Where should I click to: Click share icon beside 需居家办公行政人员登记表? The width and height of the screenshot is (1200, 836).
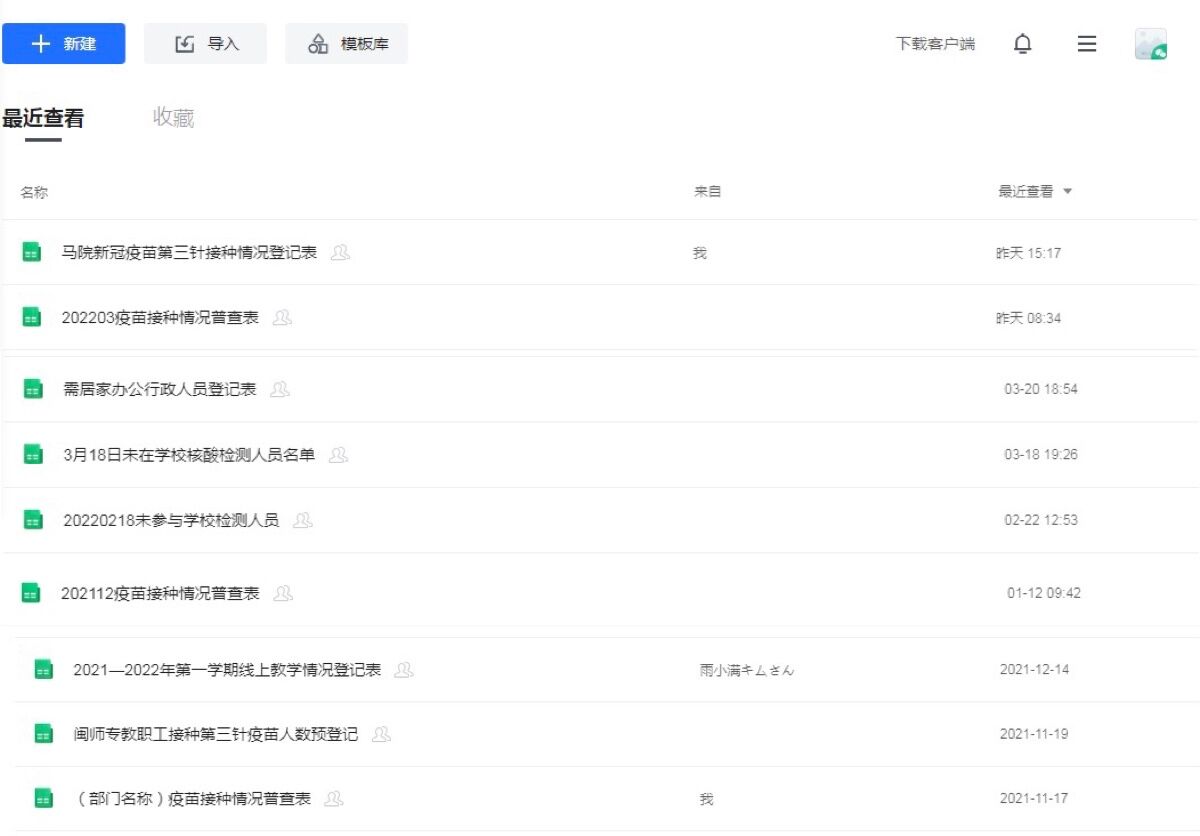[280, 389]
